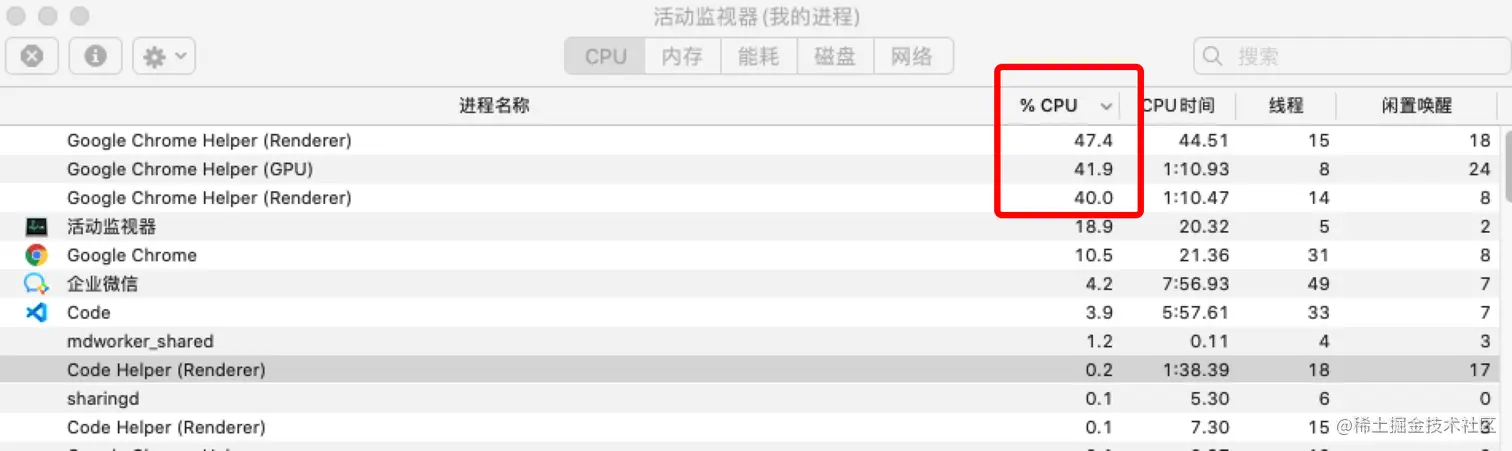
Task: Click the magnifier icon in search field
Action: [1213, 57]
